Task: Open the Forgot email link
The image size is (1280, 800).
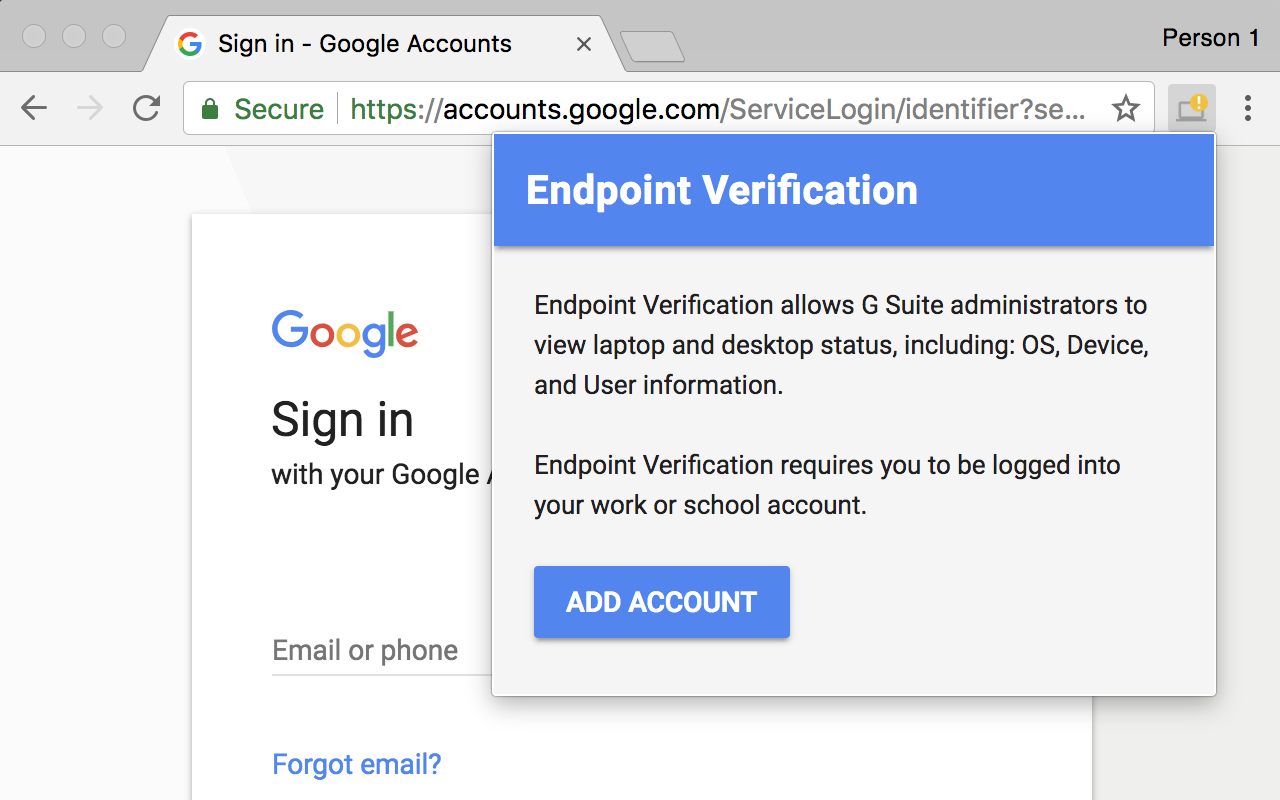Action: tap(356, 764)
